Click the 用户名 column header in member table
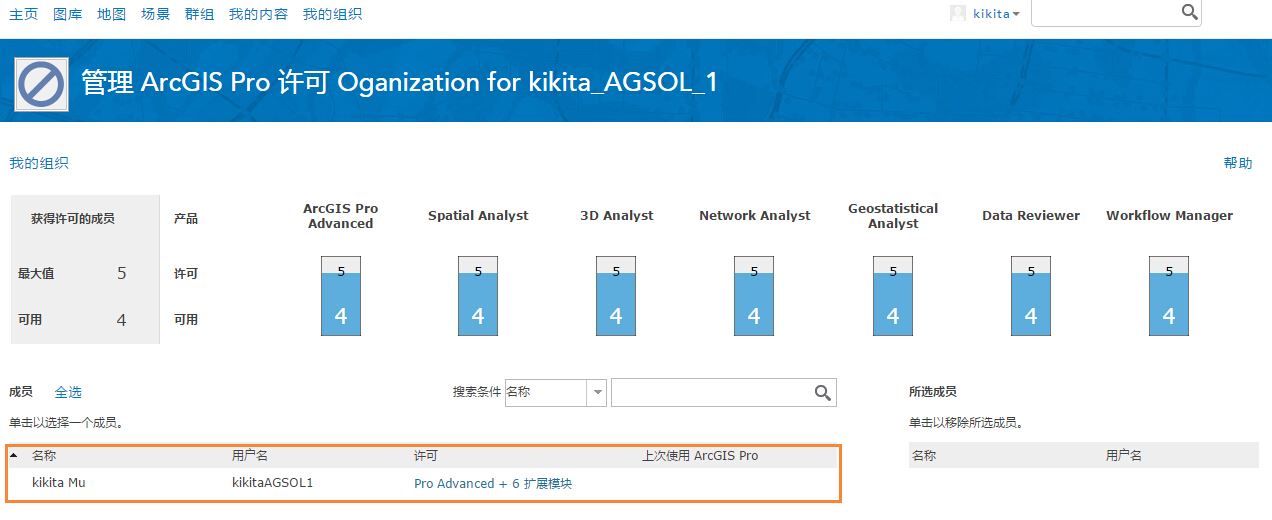Viewport: 1272px width, 520px height. [250, 456]
